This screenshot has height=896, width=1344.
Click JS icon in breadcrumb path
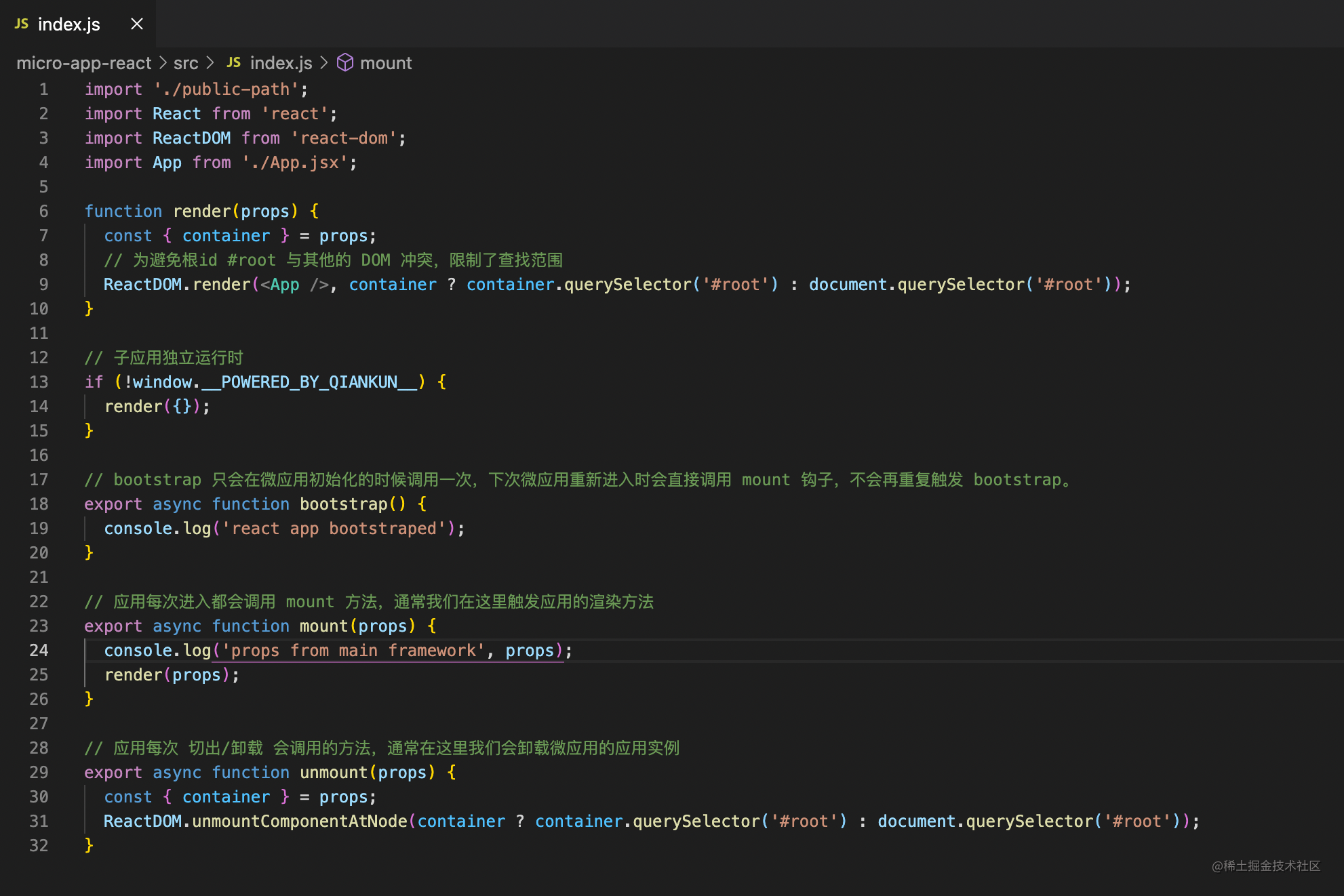(233, 62)
